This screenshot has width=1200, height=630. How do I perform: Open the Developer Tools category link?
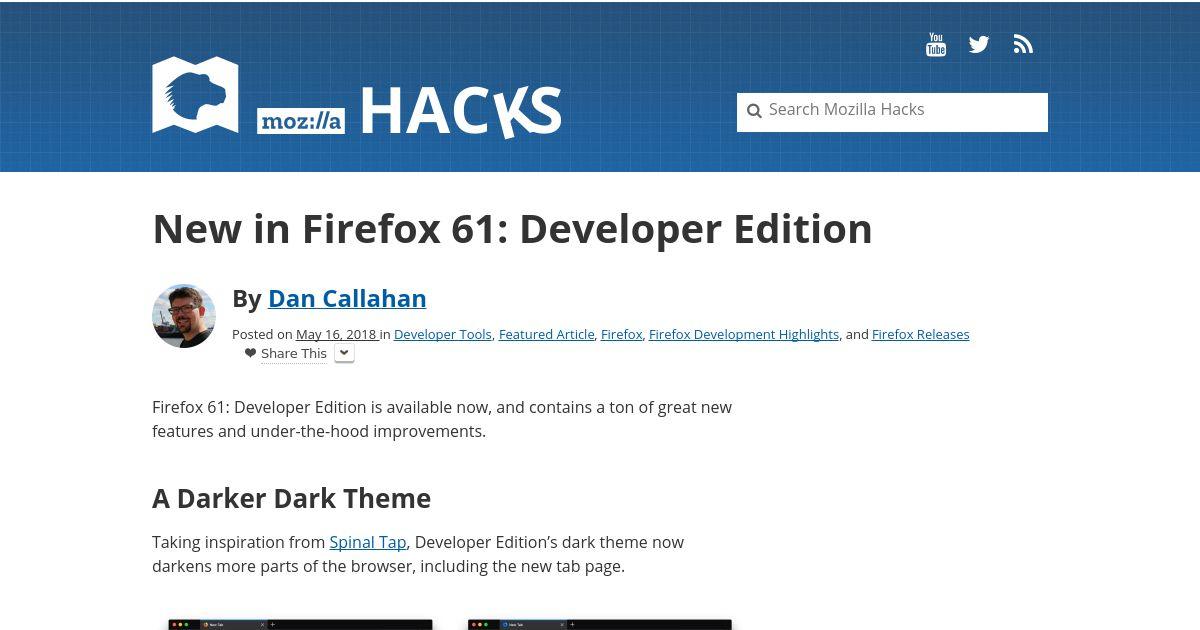(x=443, y=334)
